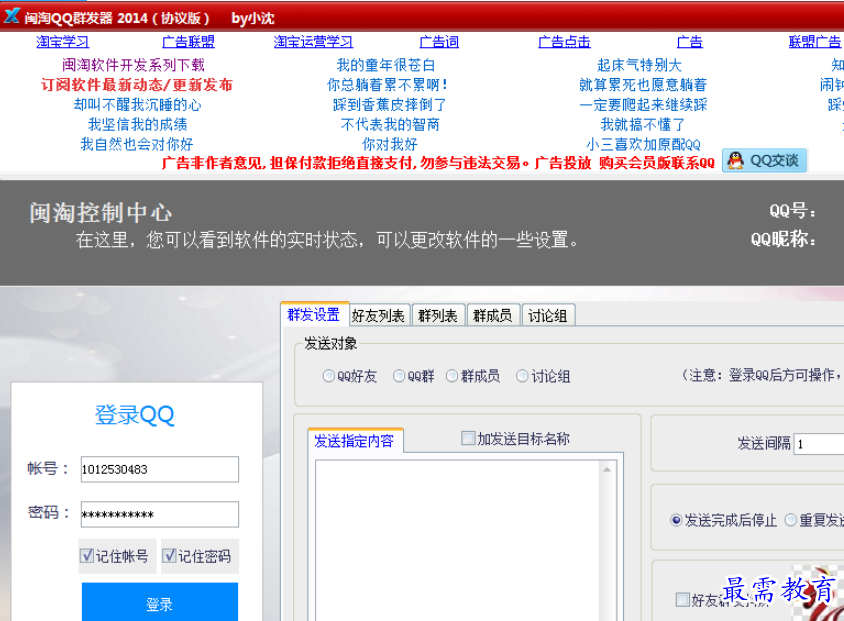Image resolution: width=844 pixels, height=621 pixels.
Task: Click the 我的童年很苍白 ad link
Action: coord(385,65)
